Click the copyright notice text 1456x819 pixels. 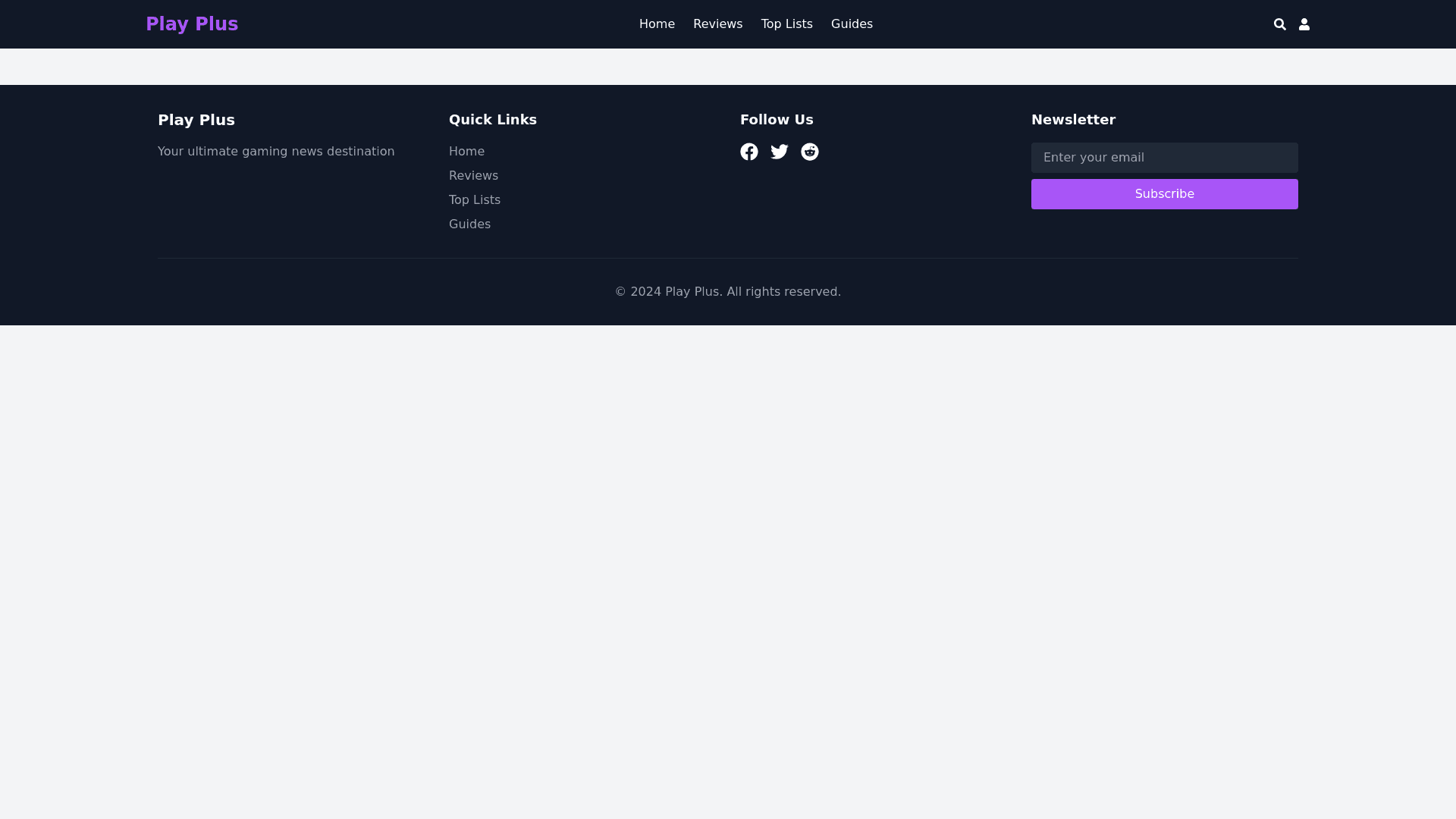[x=727, y=291]
